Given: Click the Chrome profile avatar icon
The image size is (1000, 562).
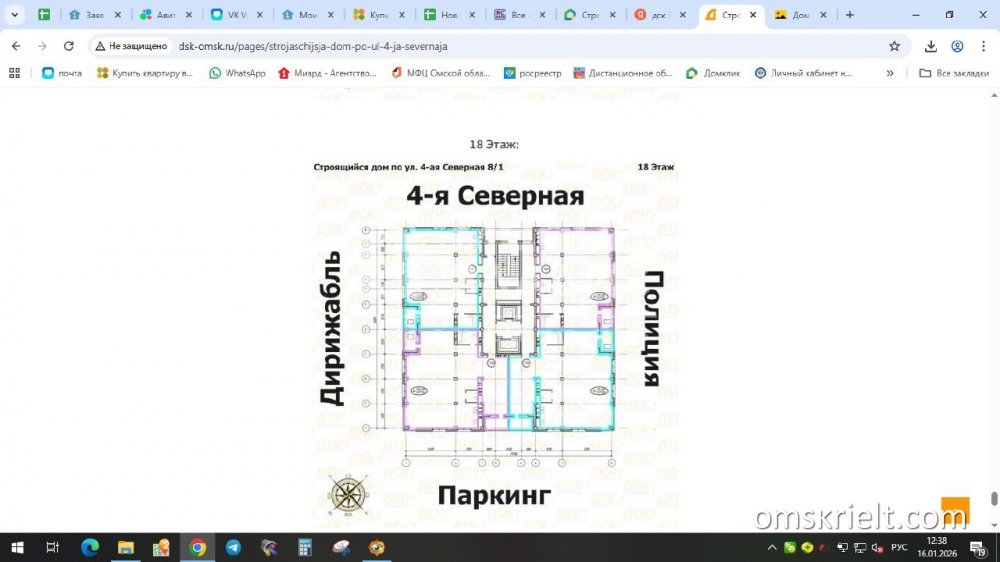Looking at the screenshot, I should [x=957, y=46].
